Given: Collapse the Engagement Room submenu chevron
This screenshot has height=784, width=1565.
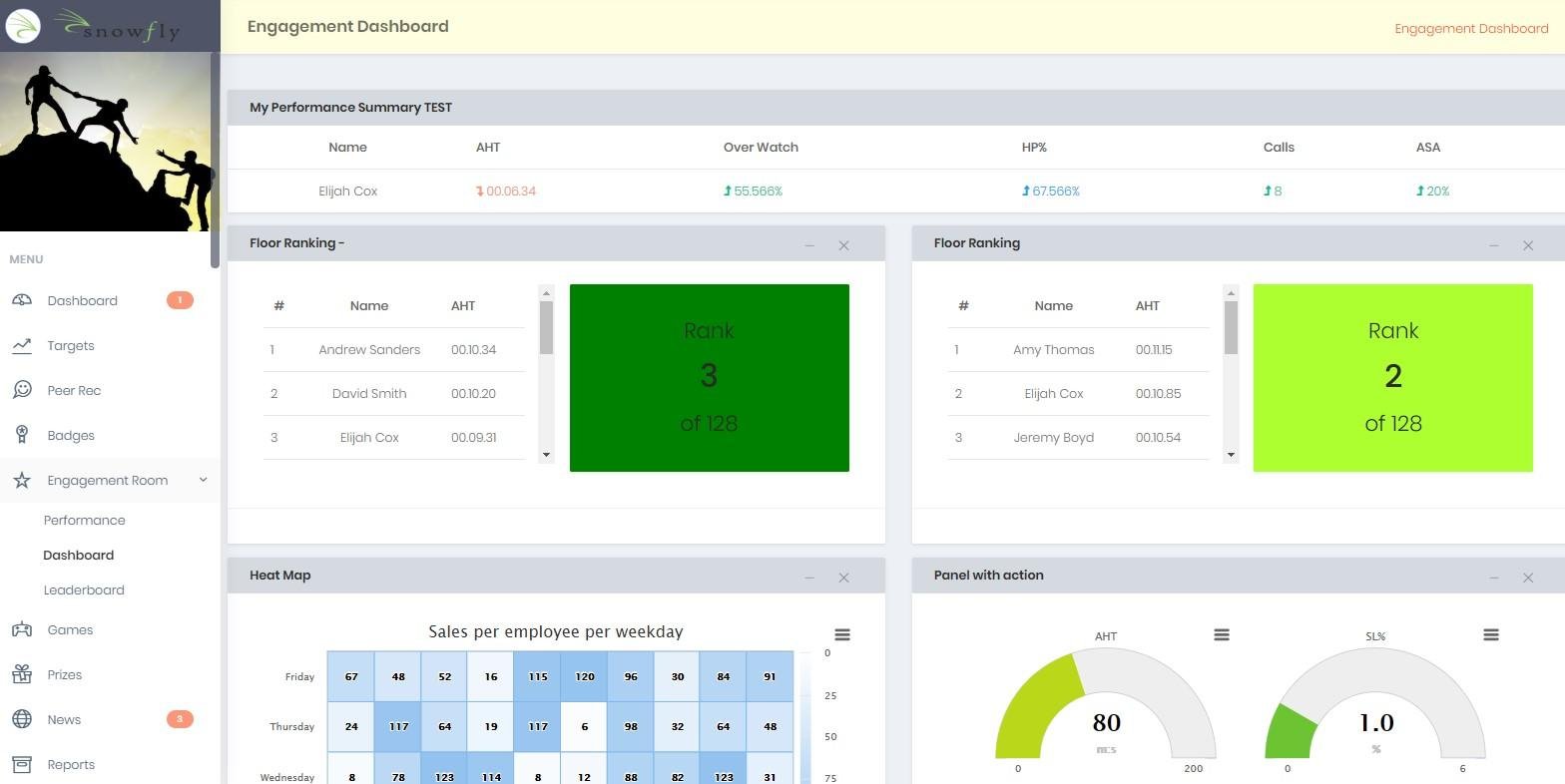Looking at the screenshot, I should (x=203, y=480).
